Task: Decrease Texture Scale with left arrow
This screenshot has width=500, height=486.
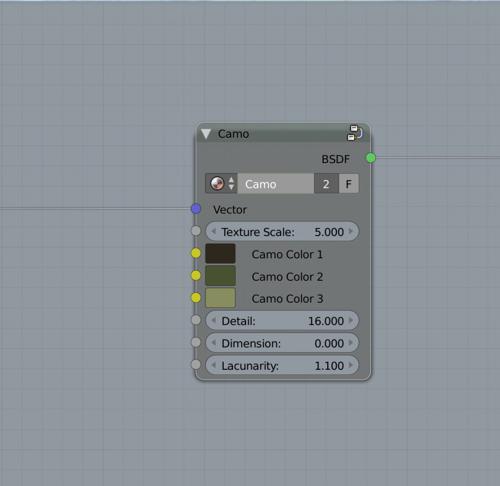Action: [x=214, y=231]
